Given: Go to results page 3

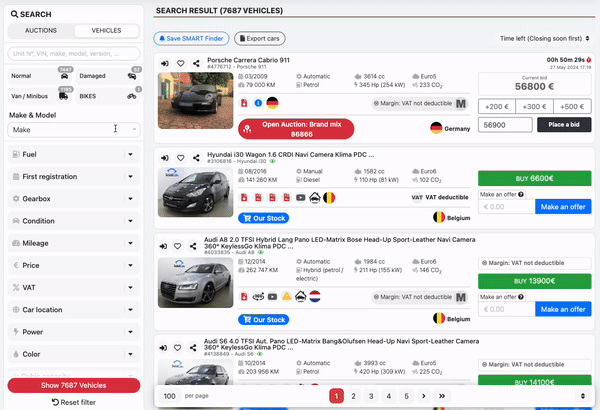Looking at the screenshot, I should (371, 396).
